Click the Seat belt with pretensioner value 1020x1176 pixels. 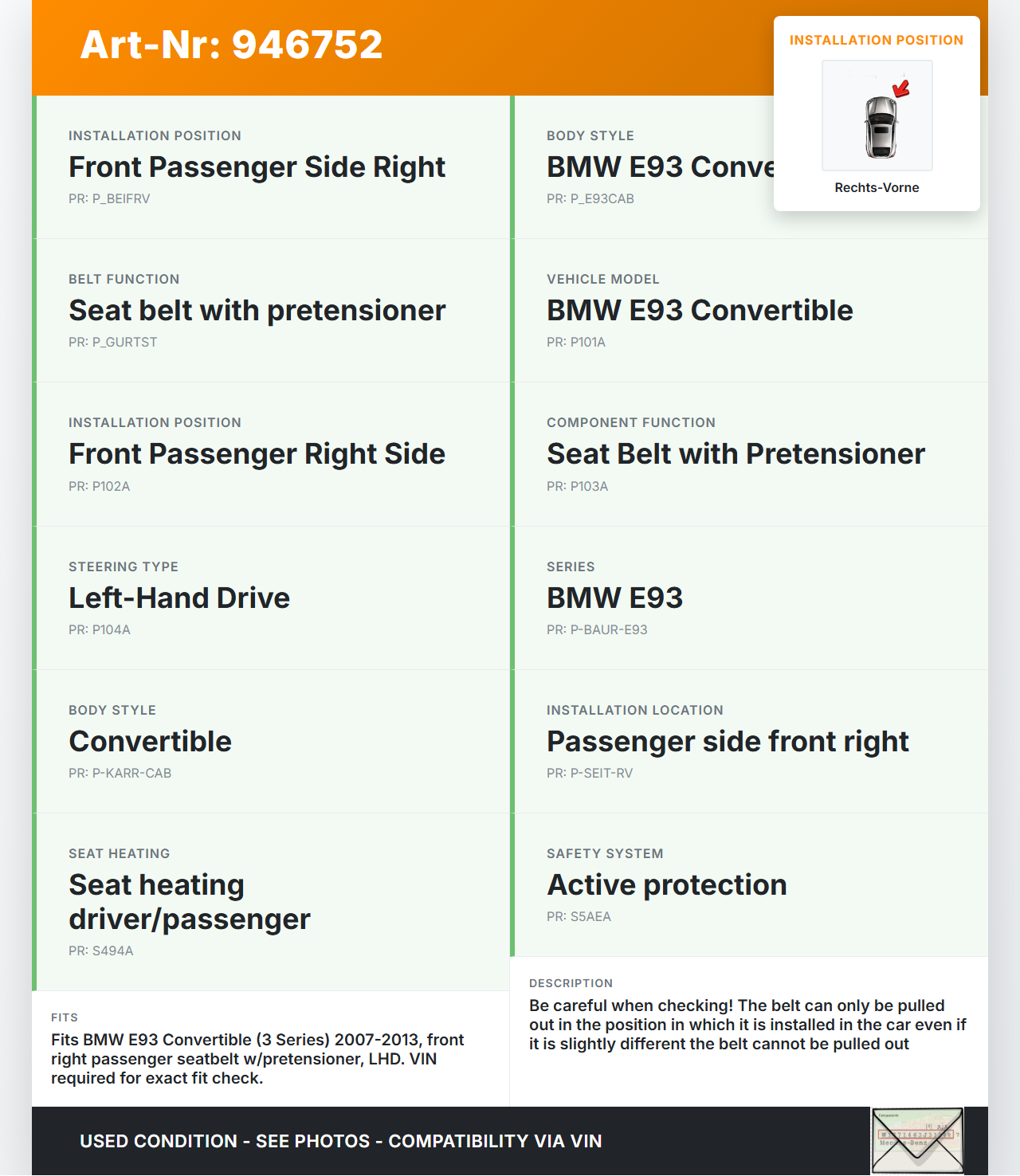pyautogui.click(x=257, y=311)
